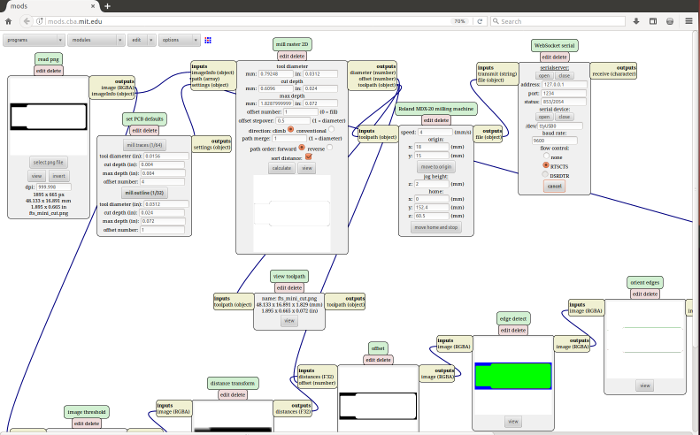Select RTSCTS flow control radio button
This screenshot has width=700, height=435.
pos(546,165)
